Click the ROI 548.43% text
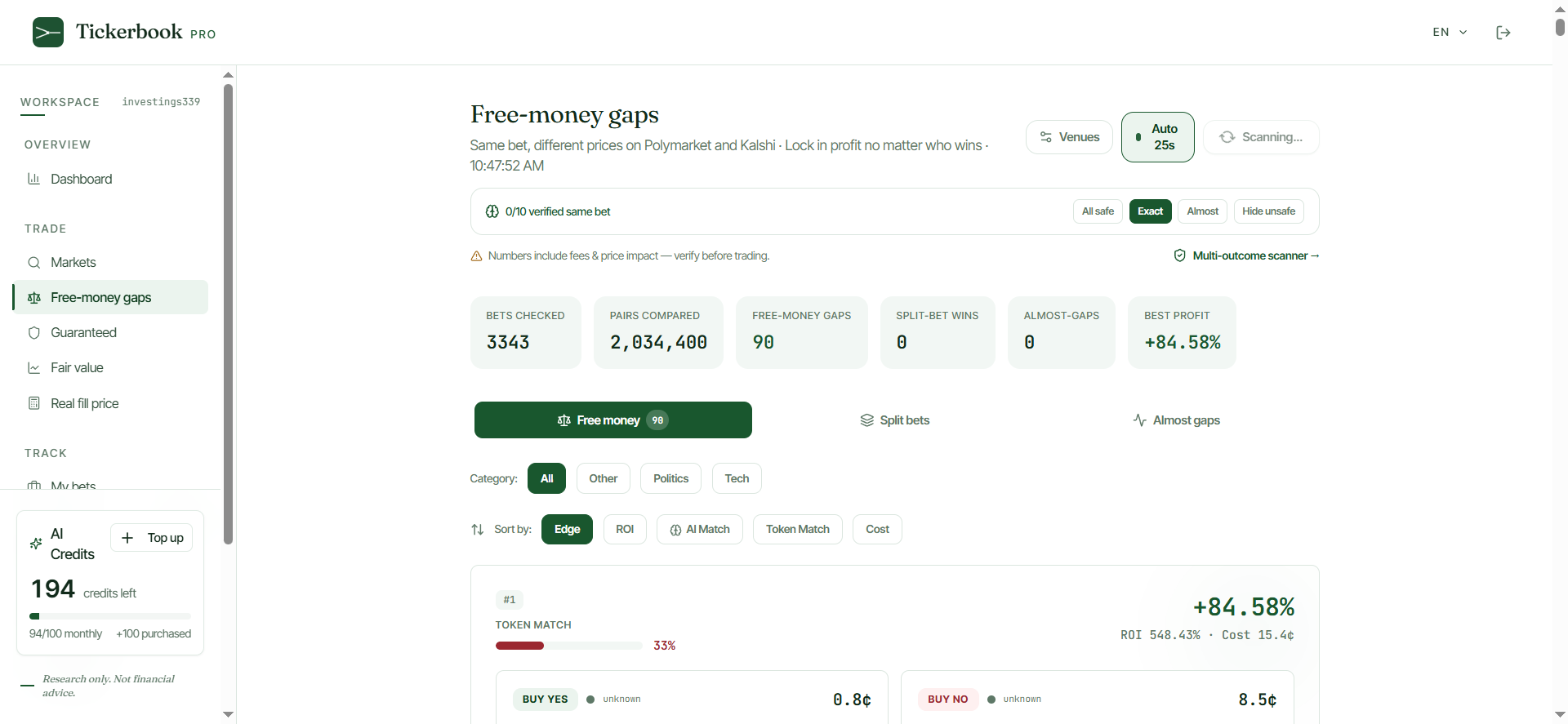This screenshot has height=724, width=1568. [1160, 635]
